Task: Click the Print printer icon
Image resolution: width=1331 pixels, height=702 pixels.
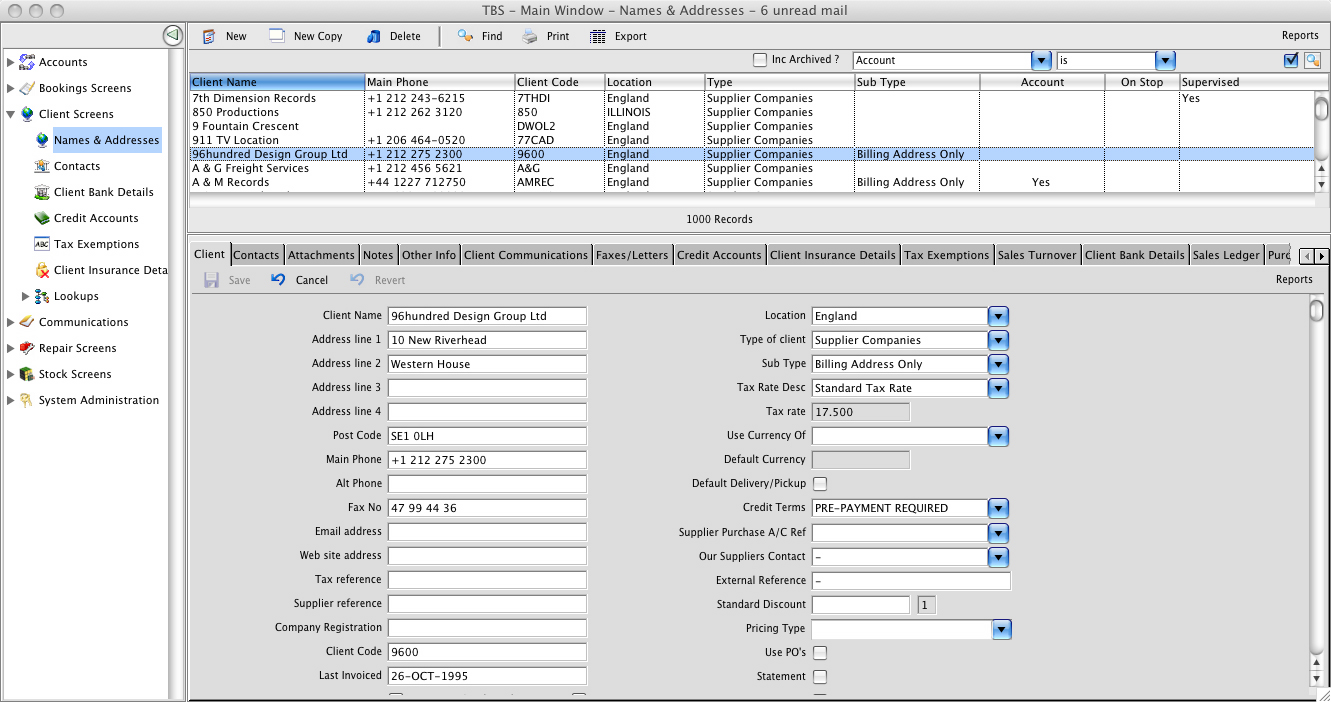Action: click(x=530, y=36)
